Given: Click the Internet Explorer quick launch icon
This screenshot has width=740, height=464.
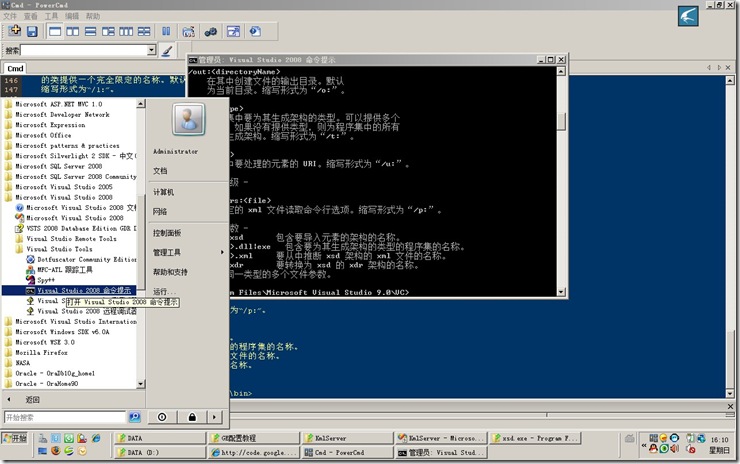Looking at the screenshot, I should tap(96, 439).
